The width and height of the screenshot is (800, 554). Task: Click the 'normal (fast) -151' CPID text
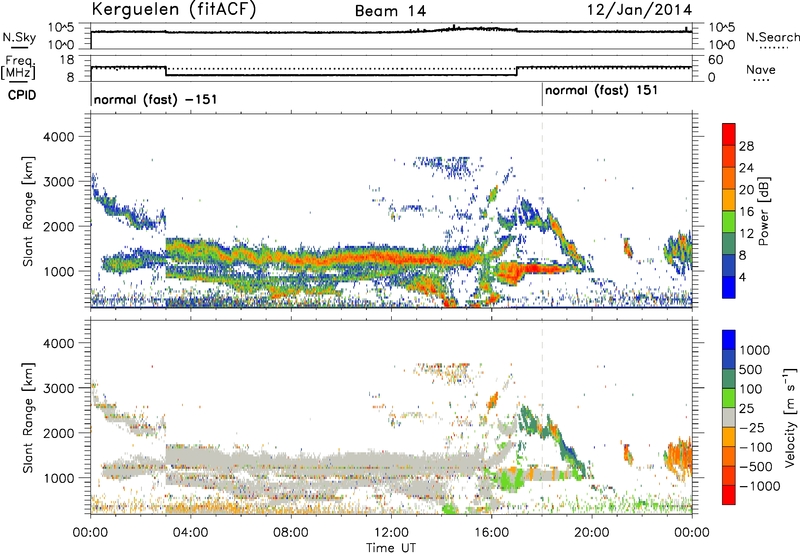pyautogui.click(x=155, y=99)
